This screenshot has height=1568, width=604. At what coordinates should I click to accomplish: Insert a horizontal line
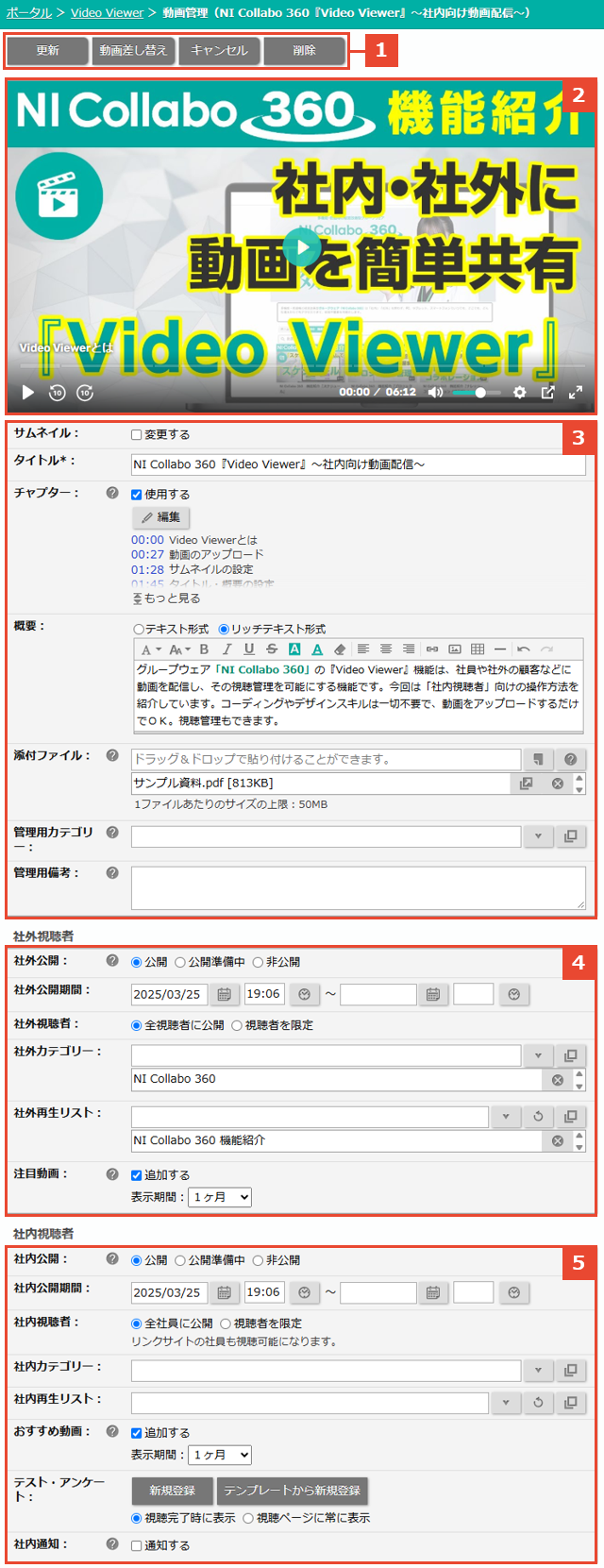click(500, 649)
